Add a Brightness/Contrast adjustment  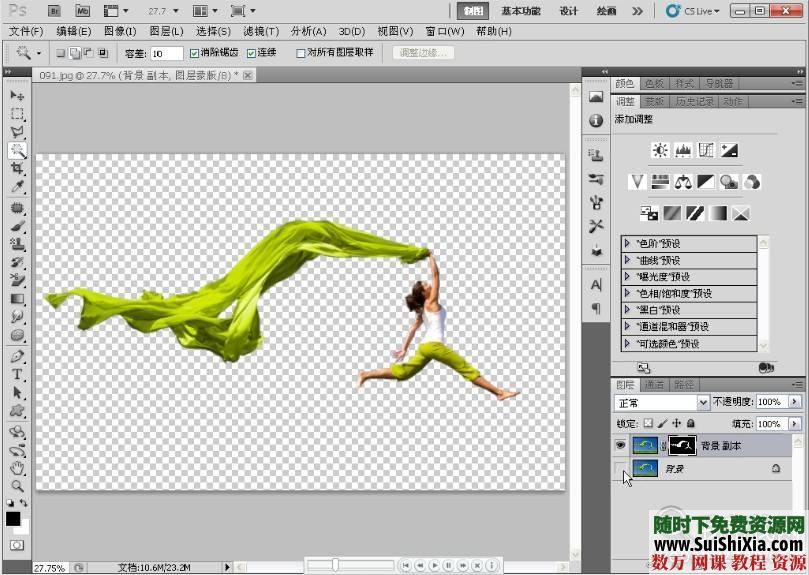[x=660, y=150]
